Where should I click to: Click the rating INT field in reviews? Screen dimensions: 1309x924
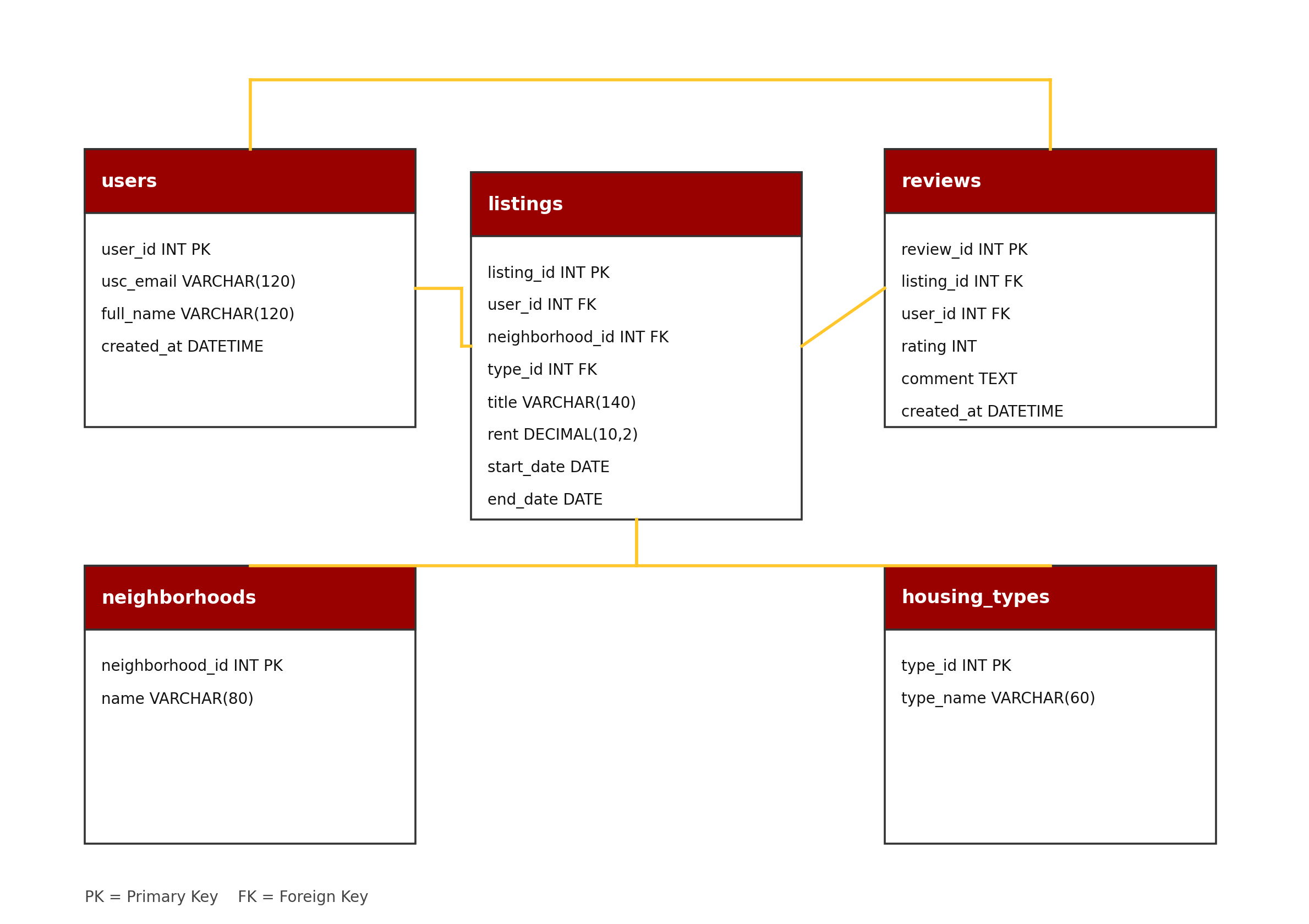939,347
